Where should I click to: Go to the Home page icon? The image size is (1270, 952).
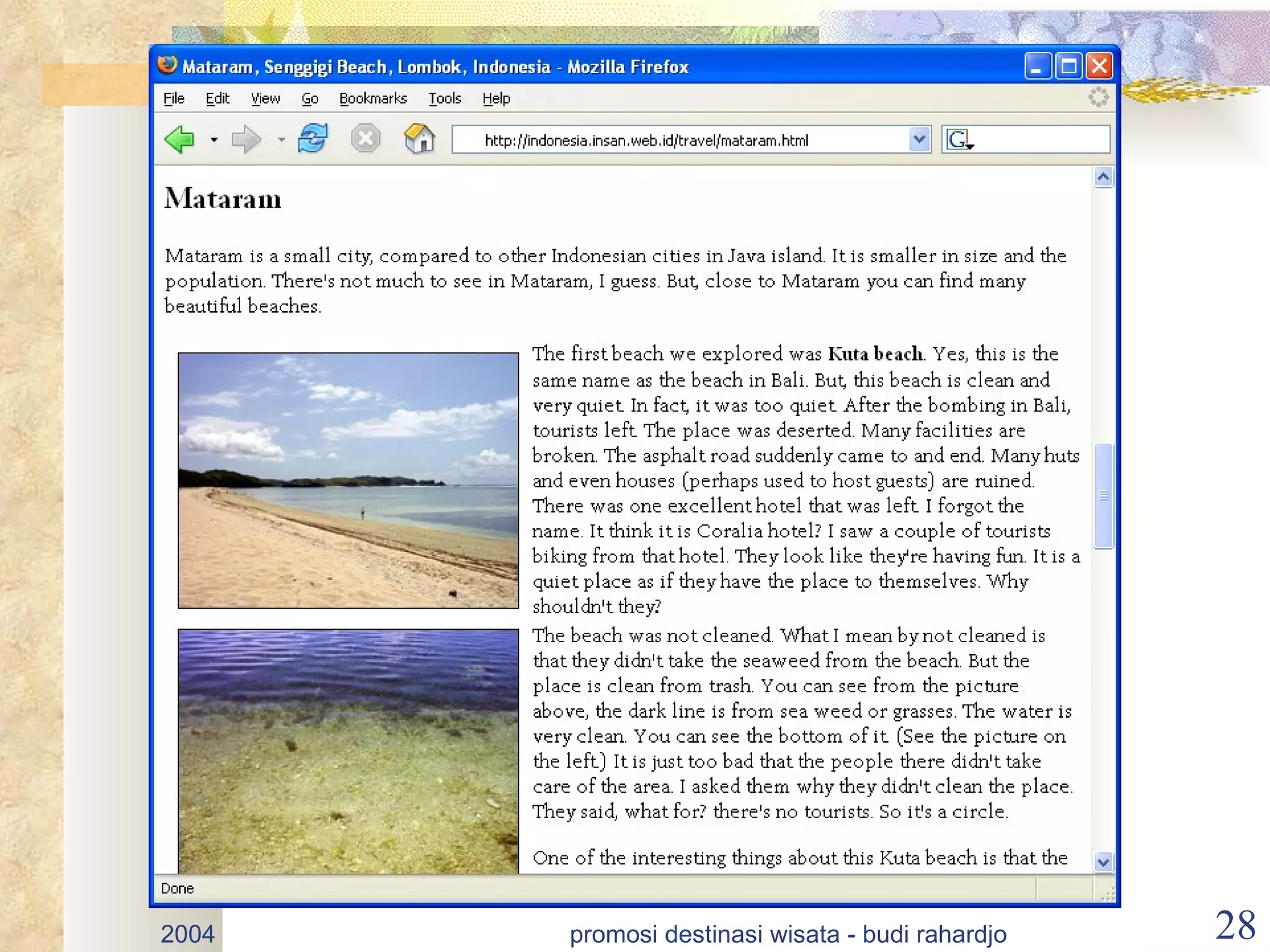pos(420,138)
